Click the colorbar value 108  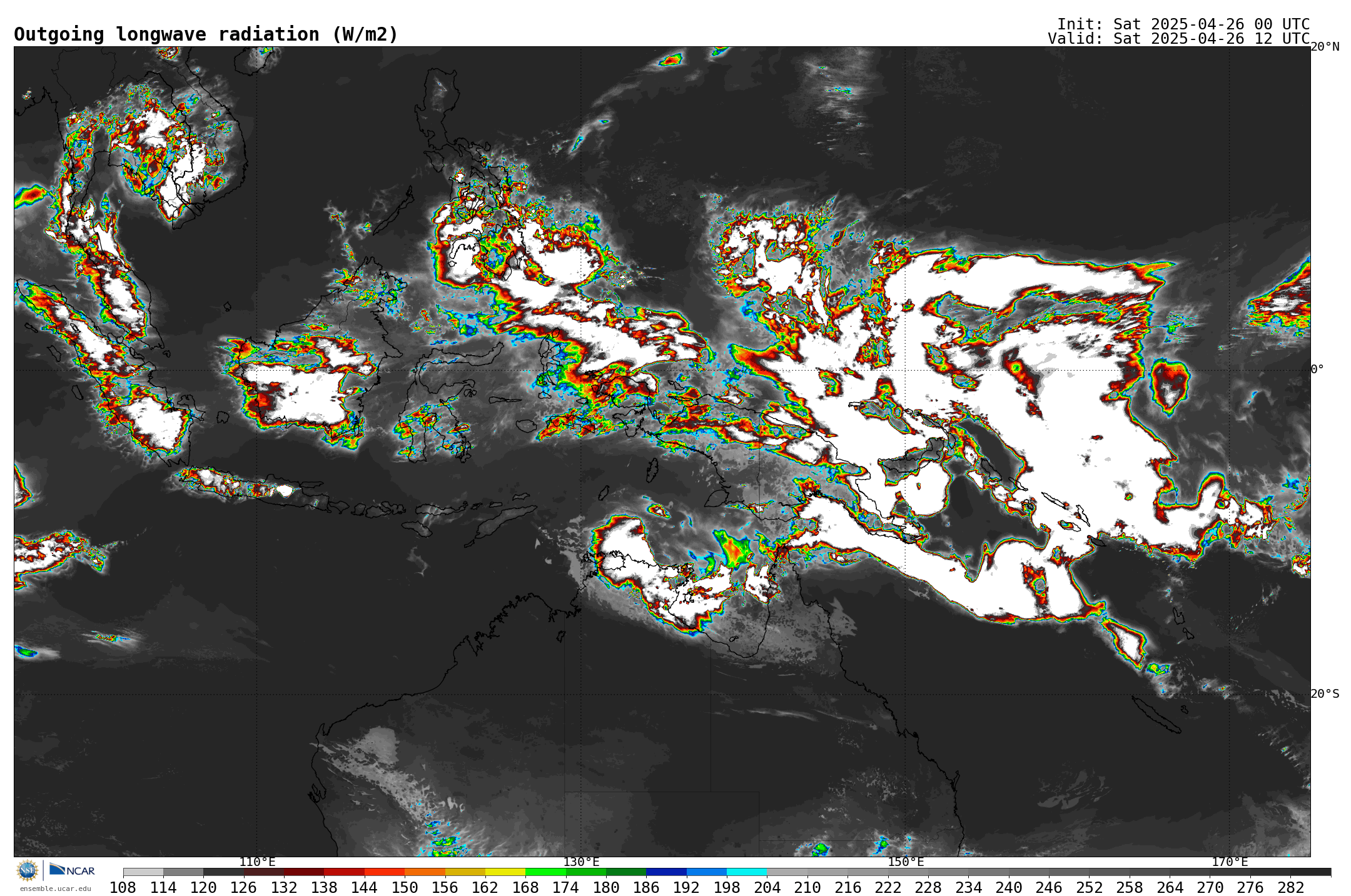(123, 888)
